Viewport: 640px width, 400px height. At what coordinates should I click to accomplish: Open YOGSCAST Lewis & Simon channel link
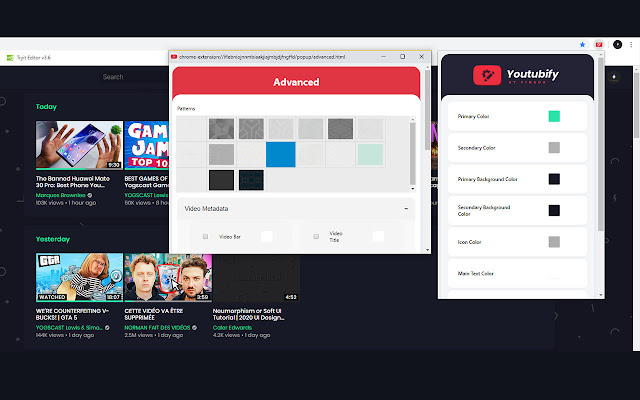point(69,327)
